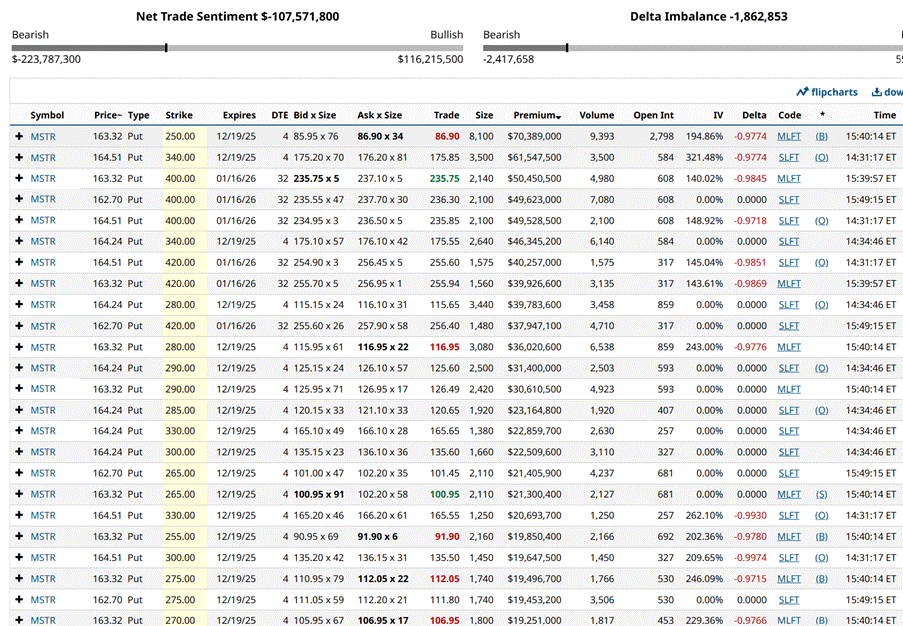903x626 pixels.
Task: Click the IV column header
Action: coord(717,115)
